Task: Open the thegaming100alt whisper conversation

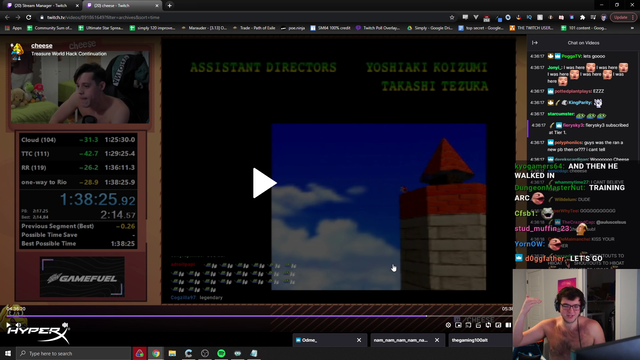Action: 480,340
